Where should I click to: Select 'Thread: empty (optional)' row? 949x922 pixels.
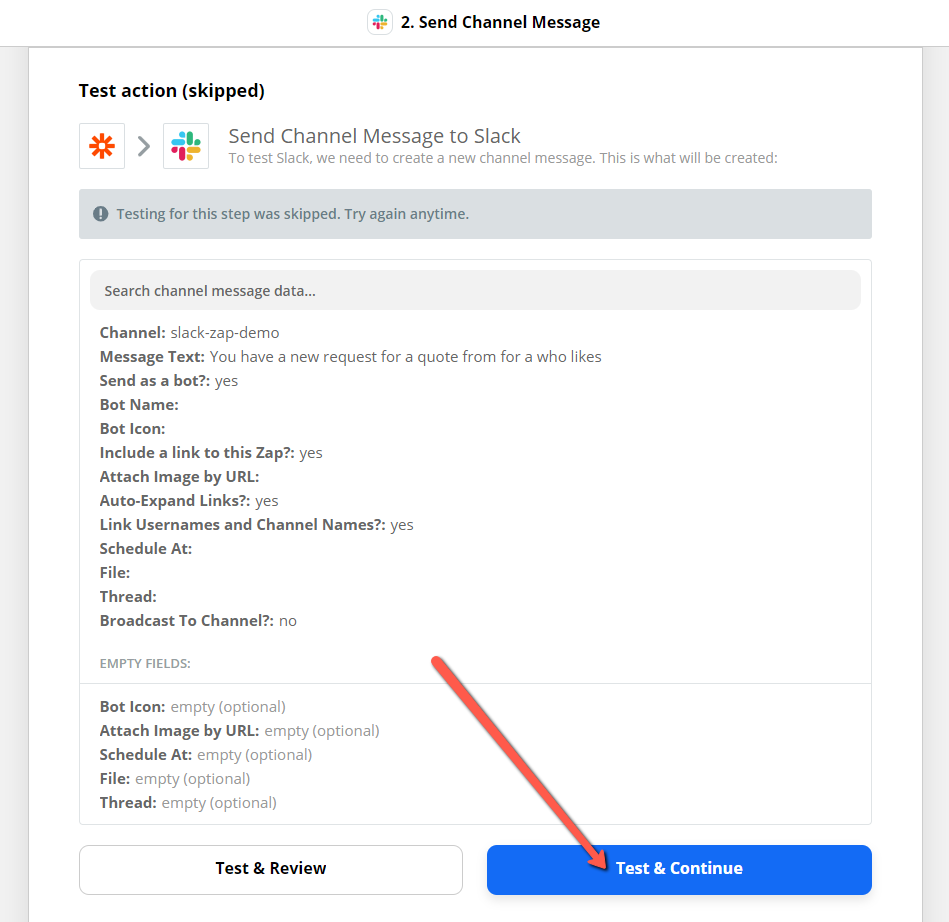pos(188,803)
